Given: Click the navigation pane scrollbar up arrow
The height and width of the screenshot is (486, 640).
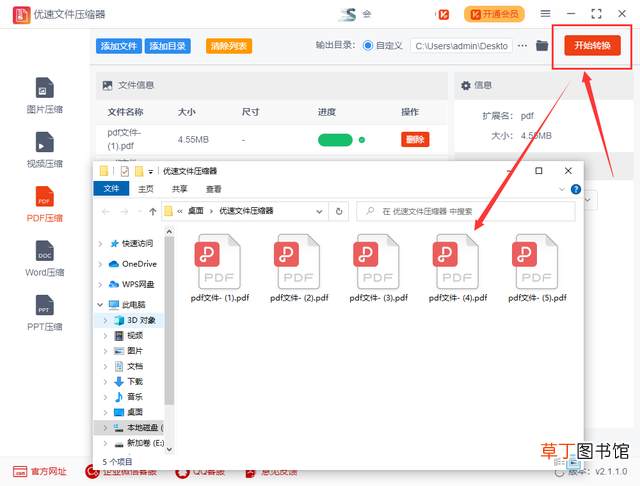Looking at the screenshot, I should pyautogui.click(x=169, y=232).
